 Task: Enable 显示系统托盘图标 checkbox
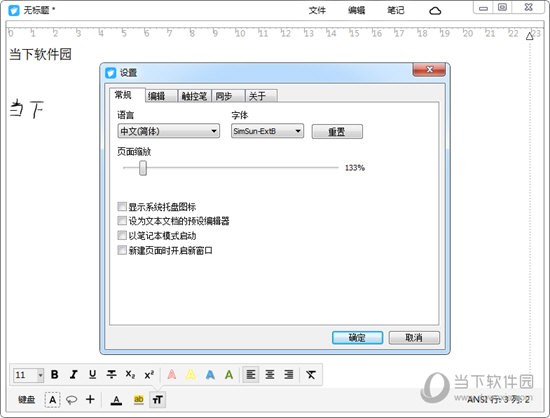coord(122,207)
